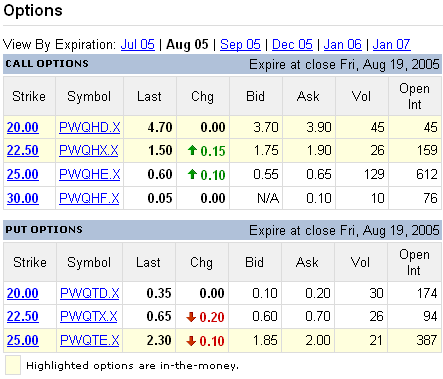
Task: Click put strike 22.50 next to PWQTX.X
Action: click(x=23, y=316)
